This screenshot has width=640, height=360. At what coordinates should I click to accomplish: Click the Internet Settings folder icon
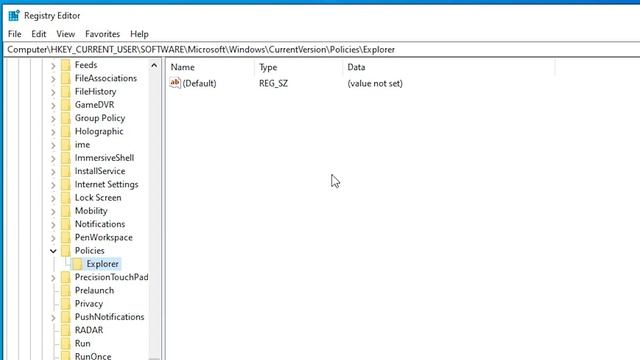coord(66,184)
